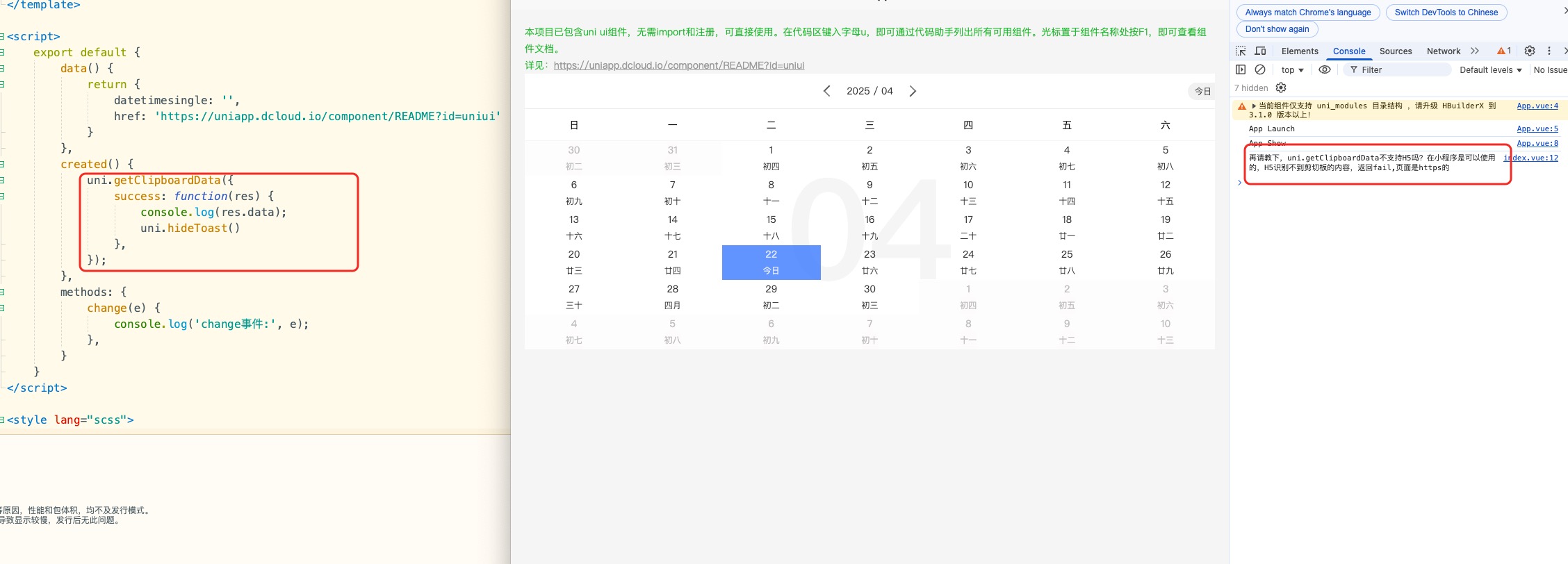Go to previous month in calendar
Screen dimensions: 1568x564
coord(826,91)
